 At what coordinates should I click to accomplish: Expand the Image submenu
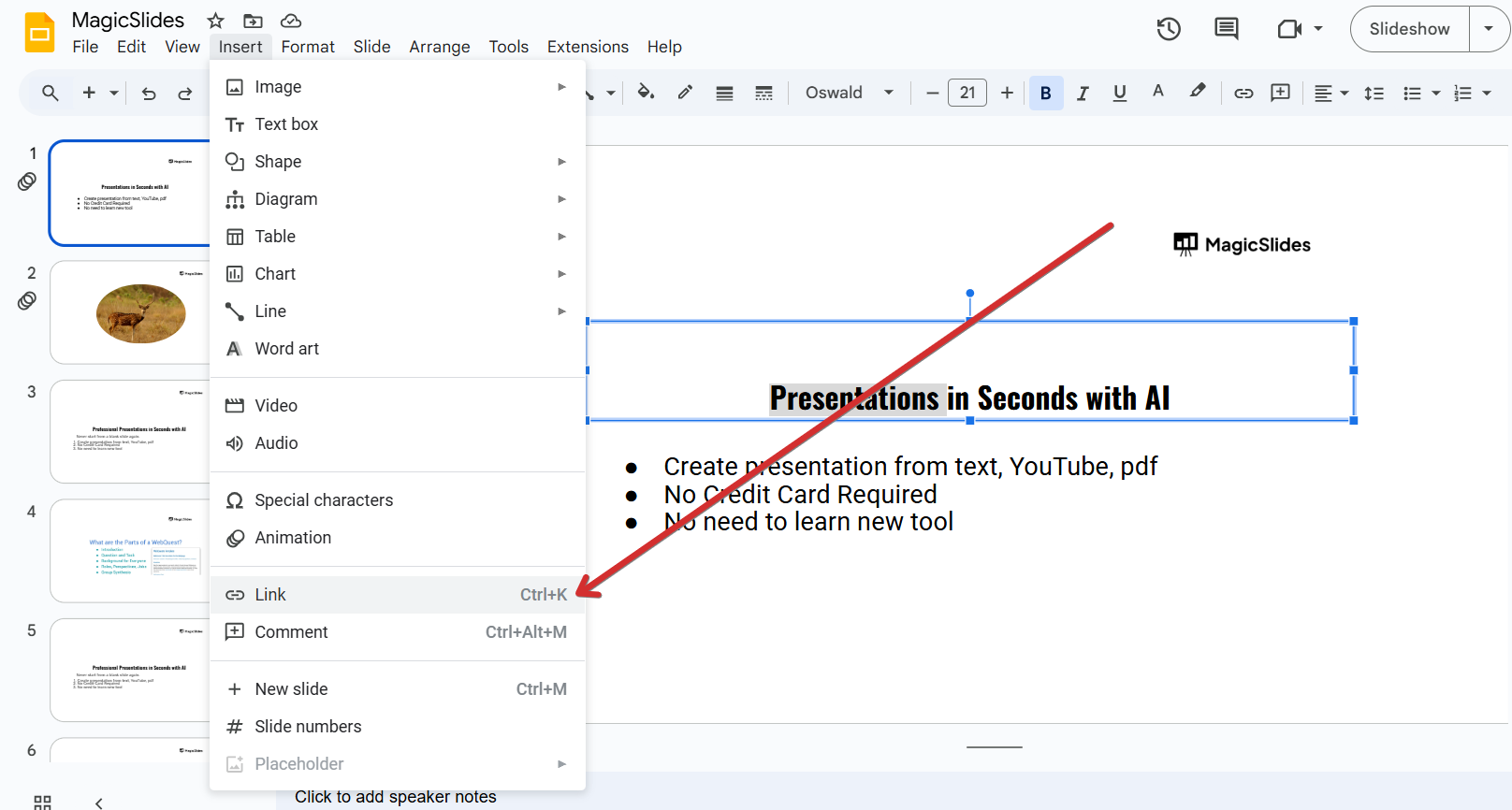pyautogui.click(x=398, y=87)
